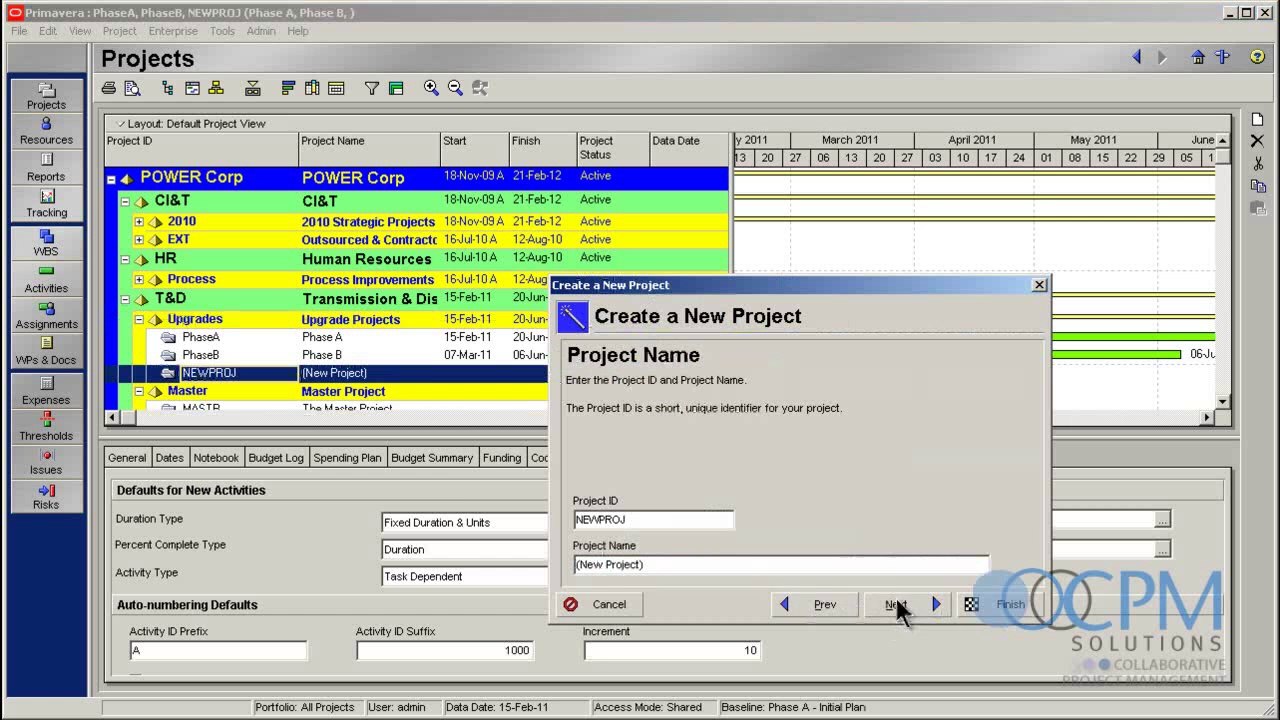
Task: Click the Filter funnel icon
Action: pyautogui.click(x=372, y=88)
